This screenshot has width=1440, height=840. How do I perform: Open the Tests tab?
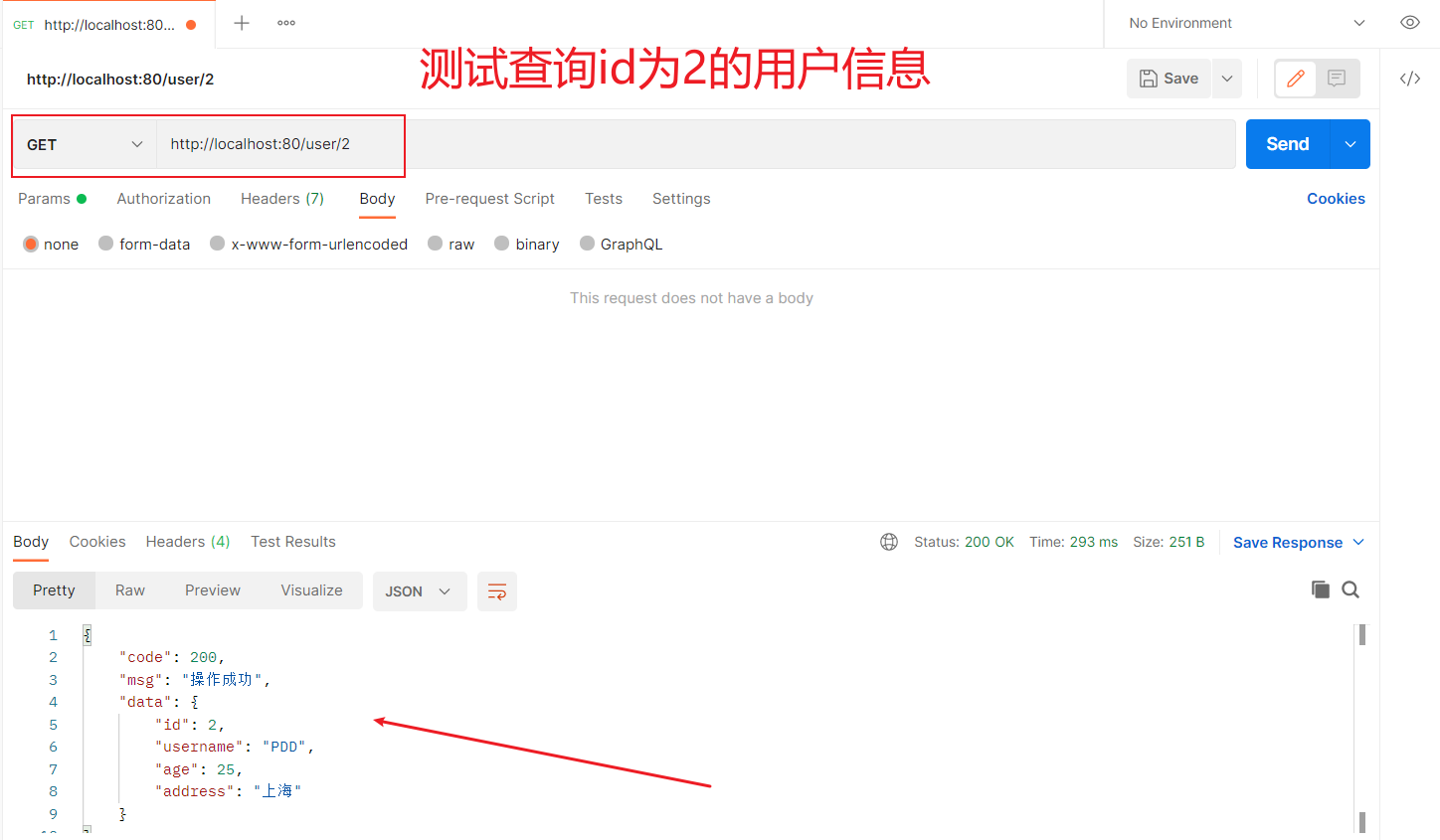[604, 199]
